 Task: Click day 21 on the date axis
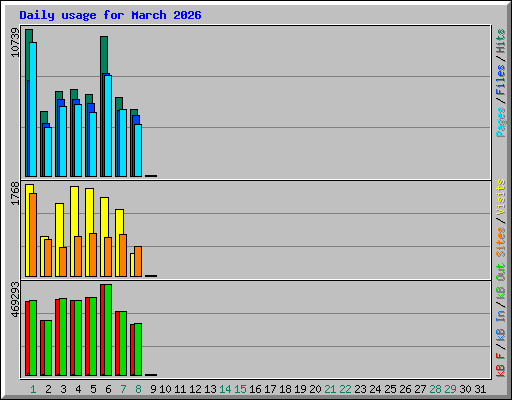(330, 389)
